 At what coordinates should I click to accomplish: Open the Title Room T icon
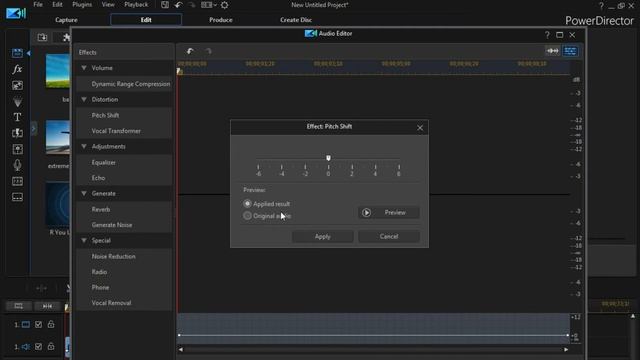point(17,117)
